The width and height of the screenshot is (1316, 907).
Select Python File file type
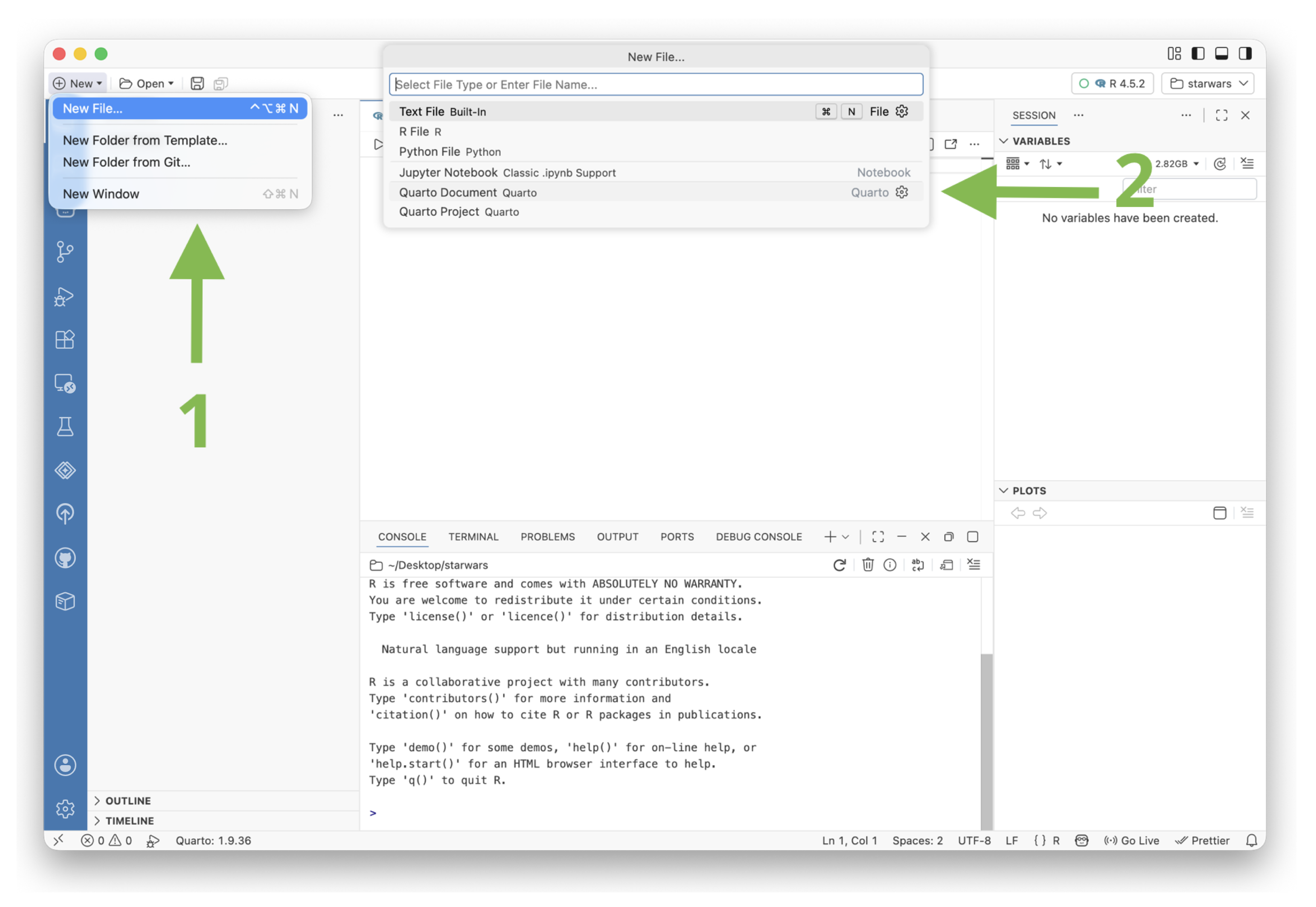pos(656,152)
